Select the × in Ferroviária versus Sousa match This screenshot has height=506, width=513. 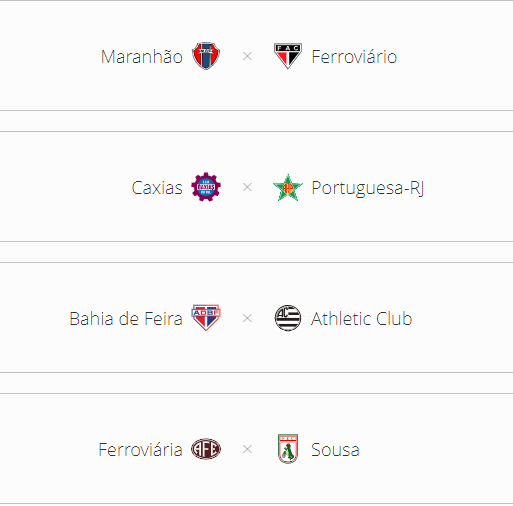(x=247, y=449)
